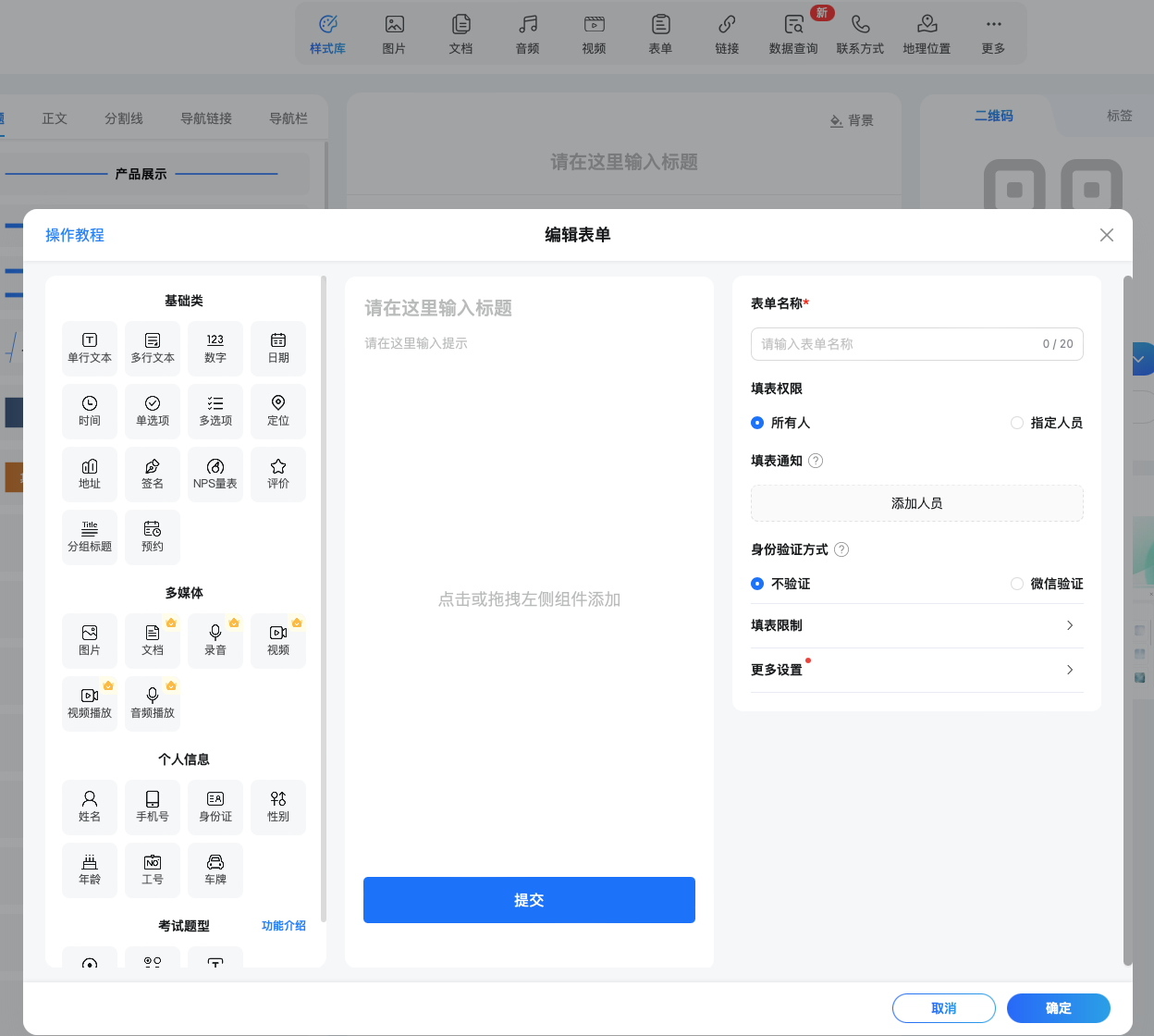This screenshot has height=1036, width=1154.
Task: Switch to the 二维码 tab
Action: 994,116
